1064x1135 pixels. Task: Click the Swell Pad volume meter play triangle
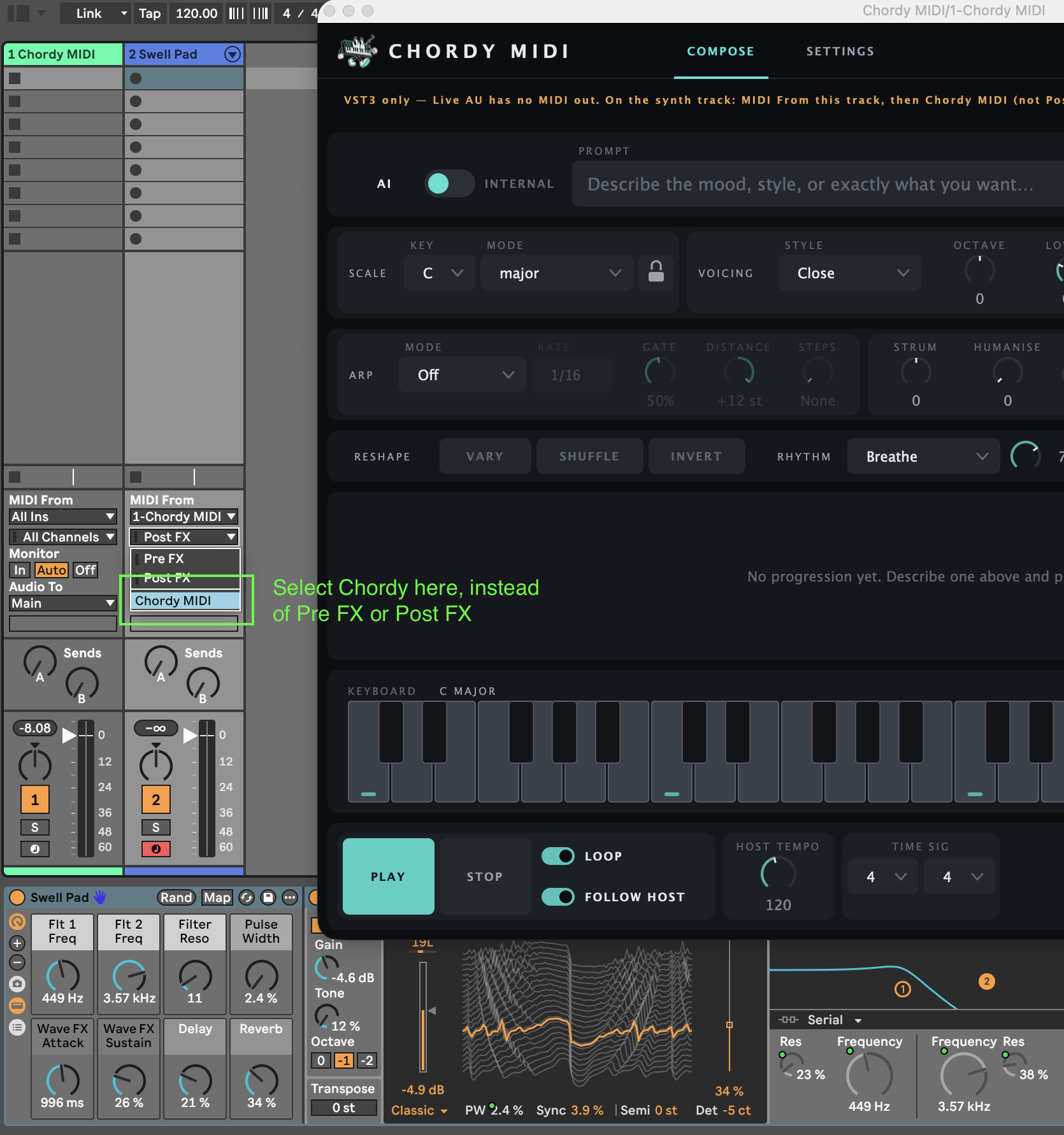191,736
